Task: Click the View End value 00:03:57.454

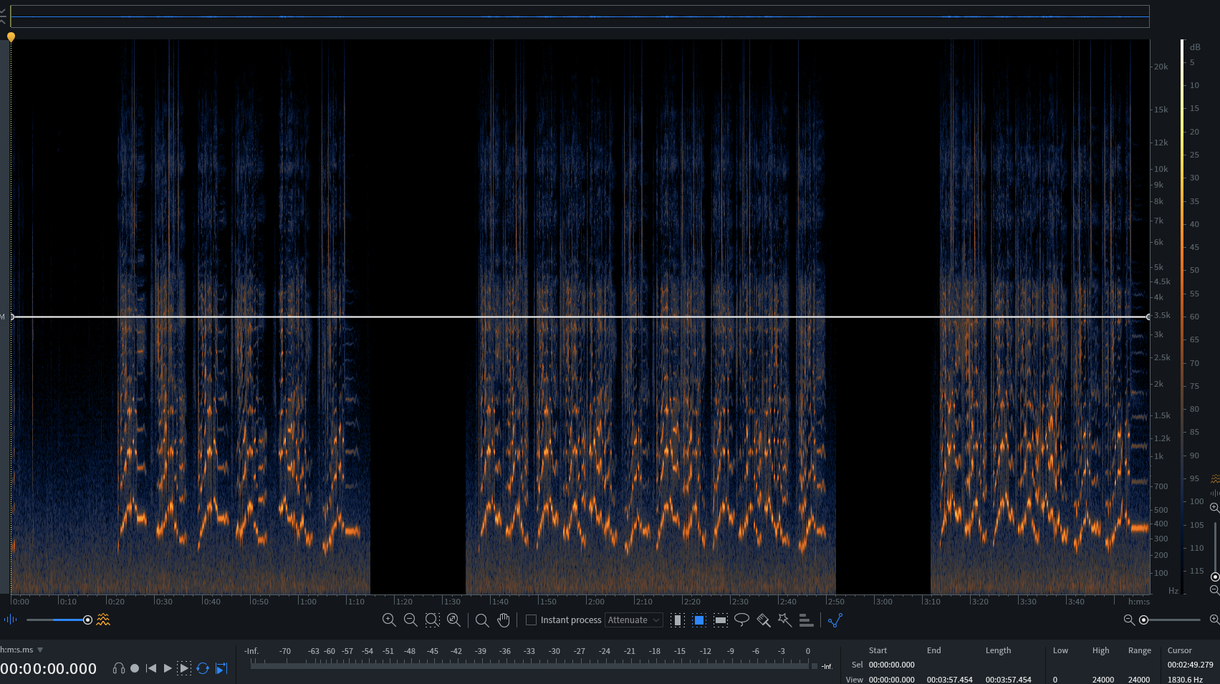Action: (x=951, y=680)
